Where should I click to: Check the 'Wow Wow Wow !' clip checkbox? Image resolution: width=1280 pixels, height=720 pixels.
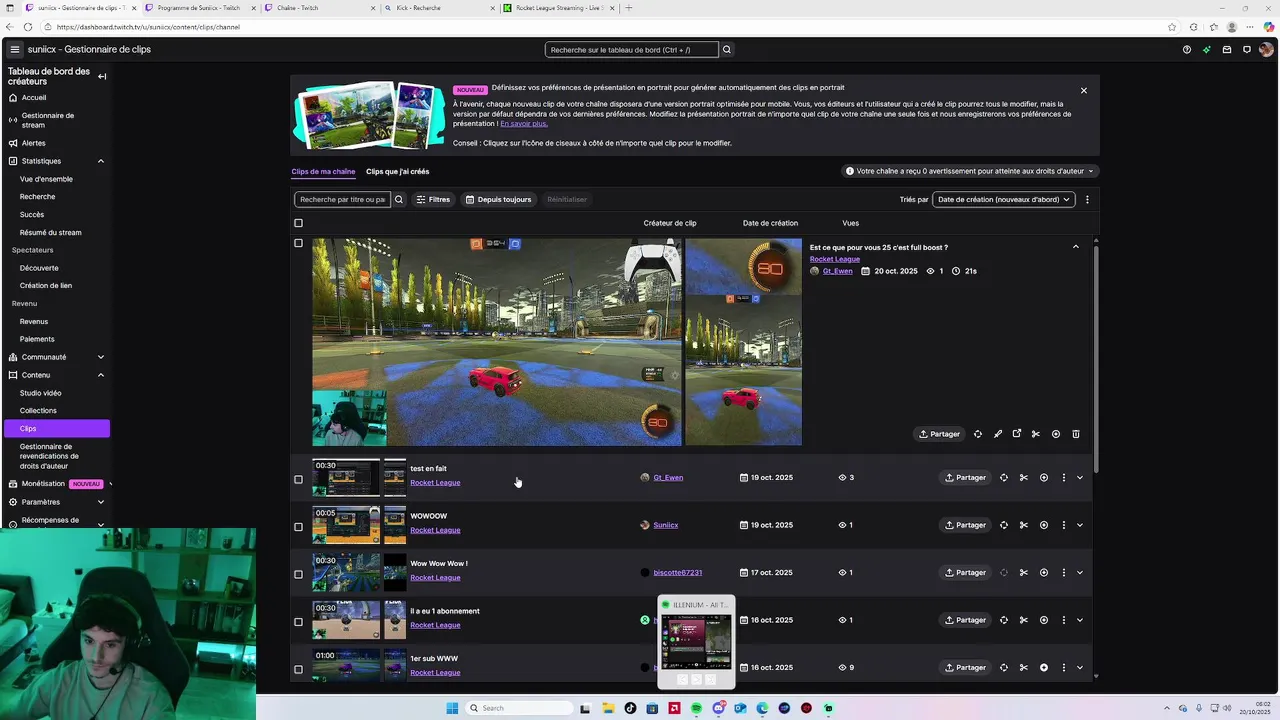pyautogui.click(x=298, y=574)
